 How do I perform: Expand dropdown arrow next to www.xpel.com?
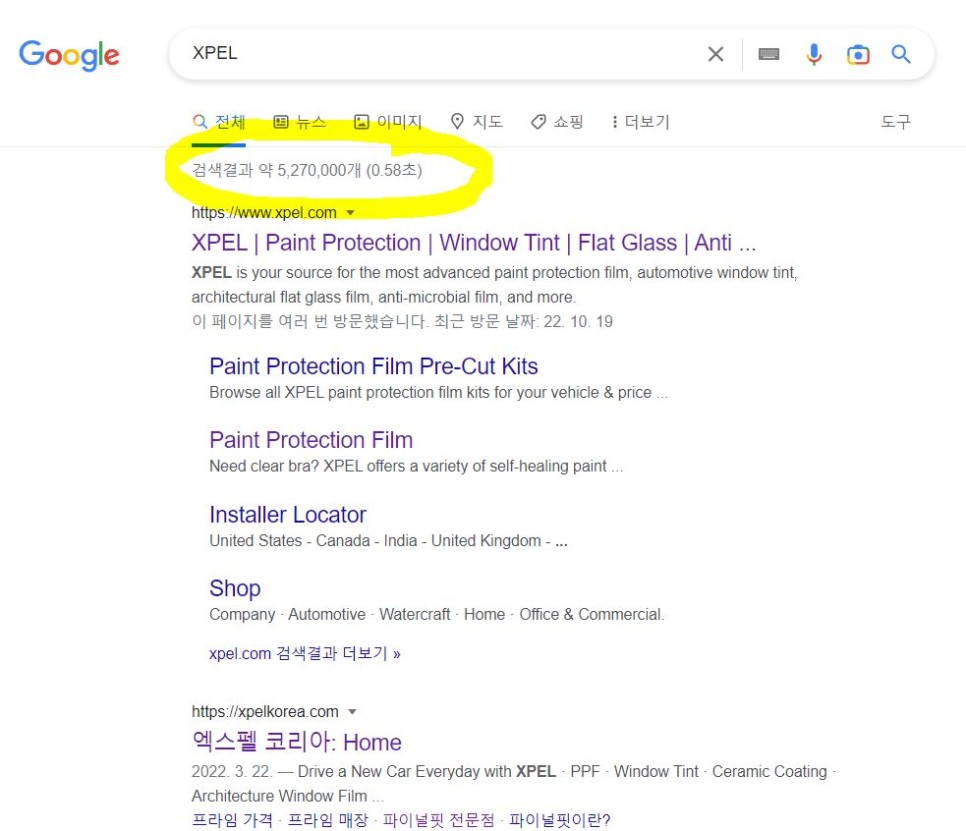pos(351,213)
